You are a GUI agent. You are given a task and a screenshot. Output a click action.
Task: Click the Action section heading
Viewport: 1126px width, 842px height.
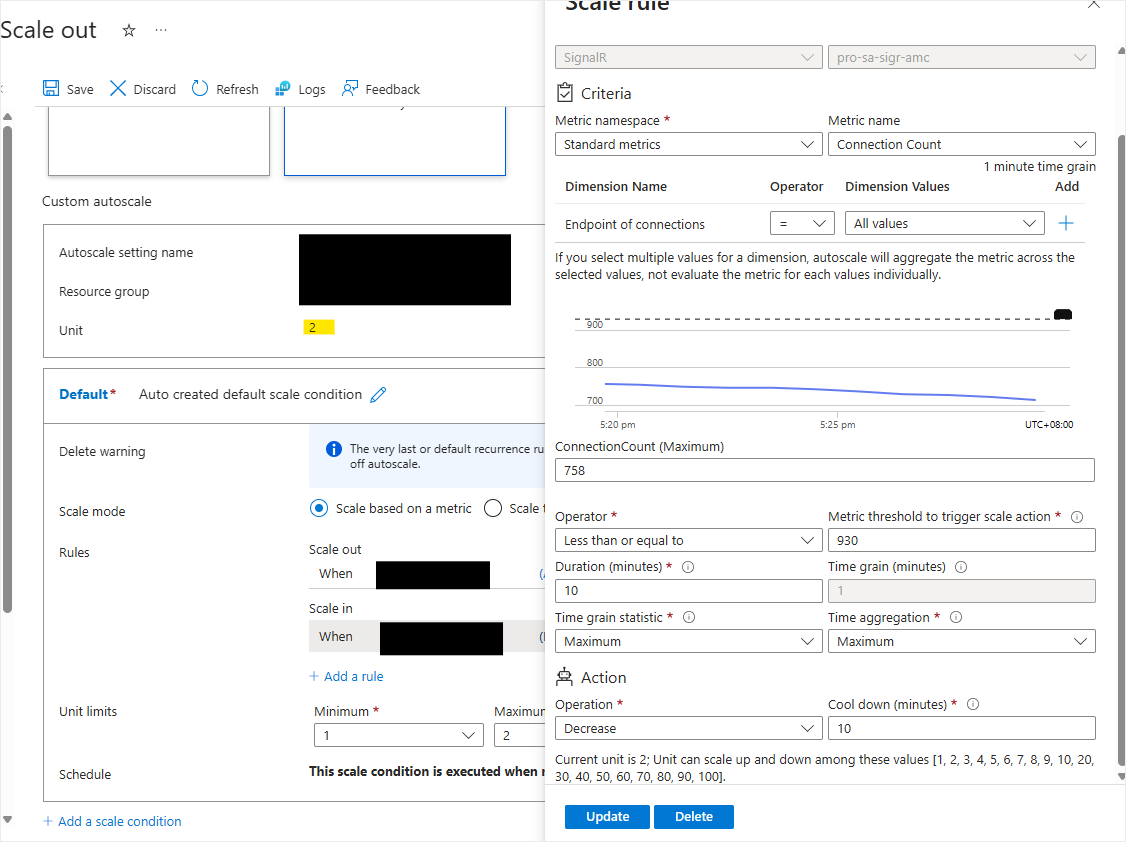(603, 678)
